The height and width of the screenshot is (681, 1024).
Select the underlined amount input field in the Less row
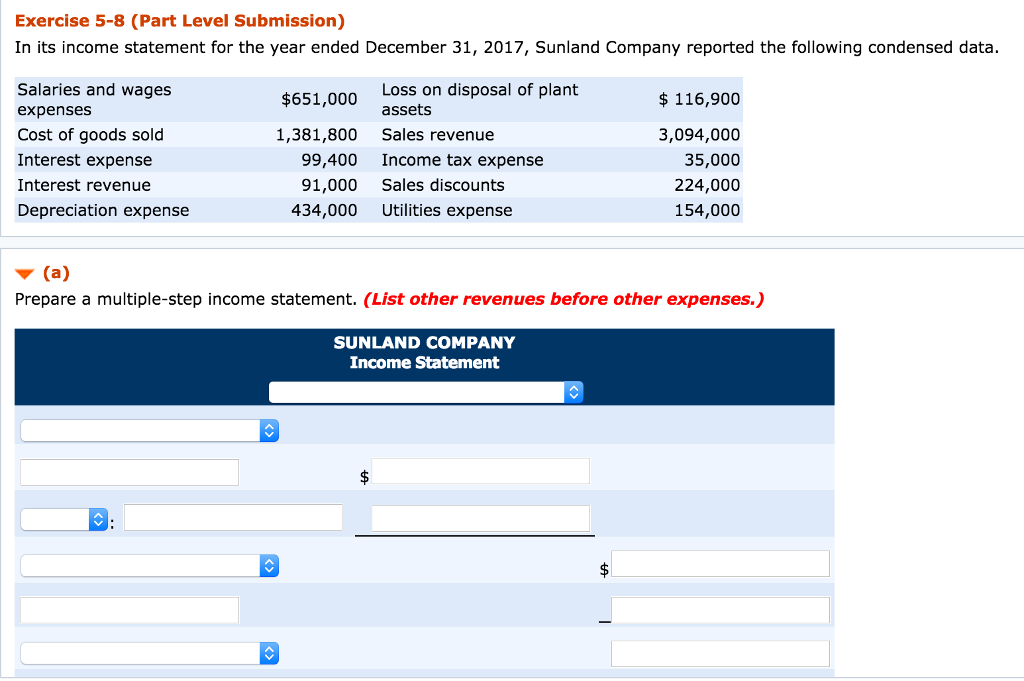478,518
